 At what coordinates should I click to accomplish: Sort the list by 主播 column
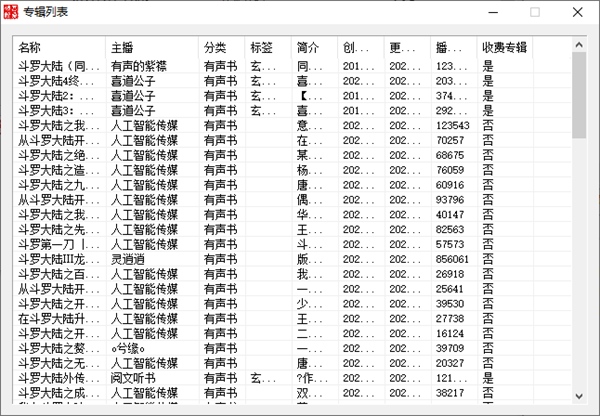coord(151,47)
